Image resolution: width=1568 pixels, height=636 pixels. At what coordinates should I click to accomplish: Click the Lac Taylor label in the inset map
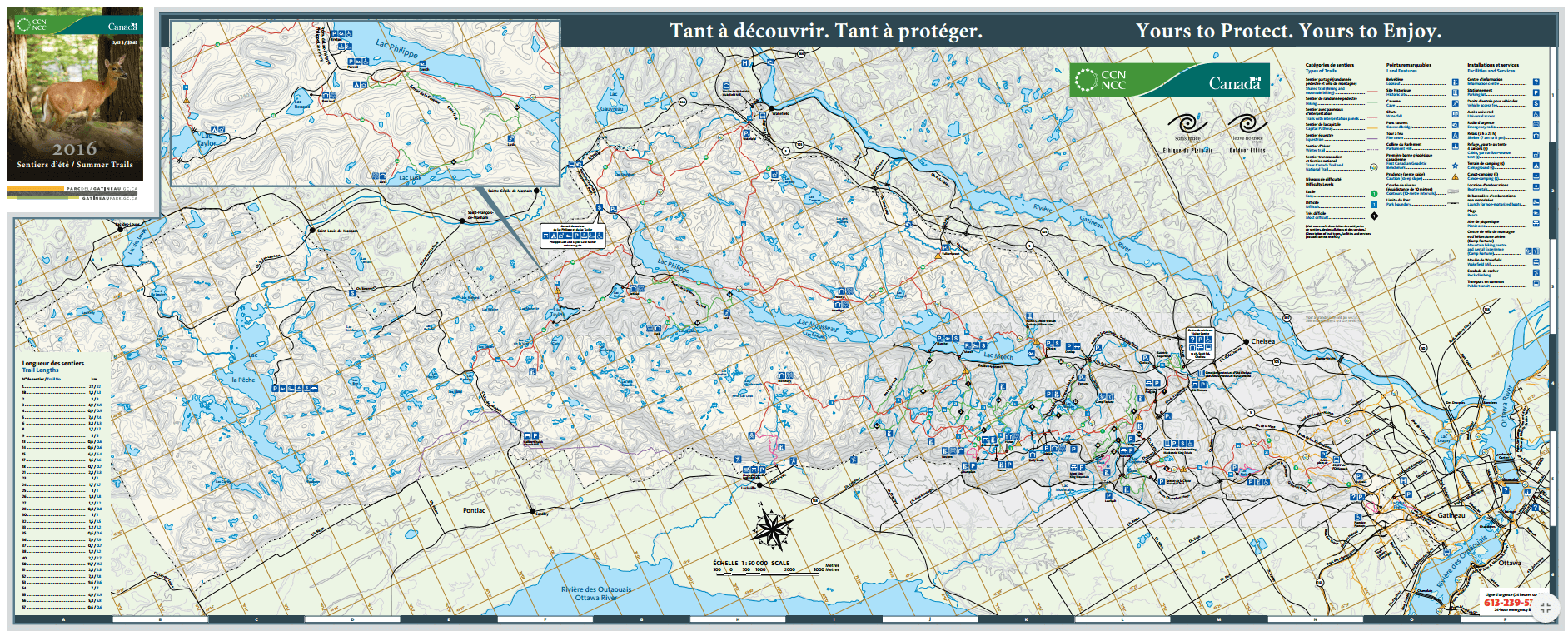(207, 139)
